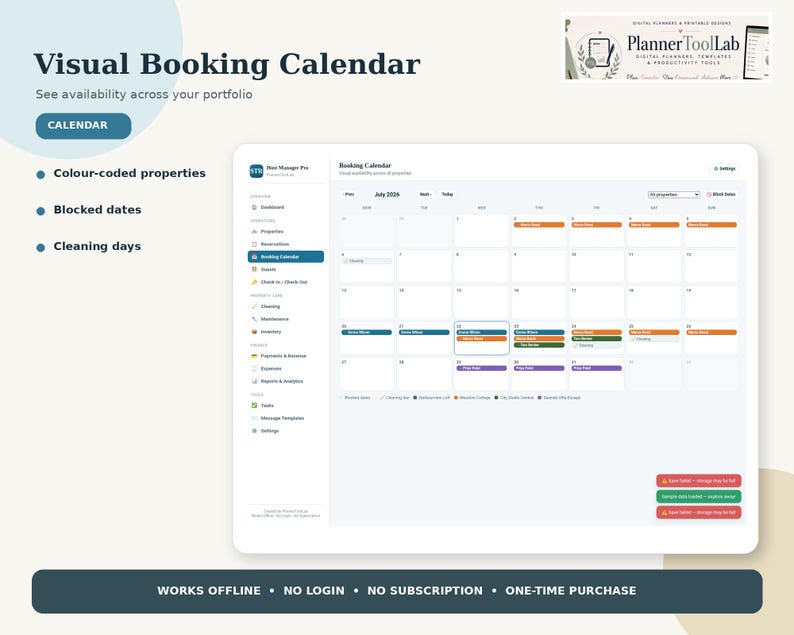Image resolution: width=794 pixels, height=635 pixels.
Task: Click the green City Studio Central legend swatch
Action: 496,398
